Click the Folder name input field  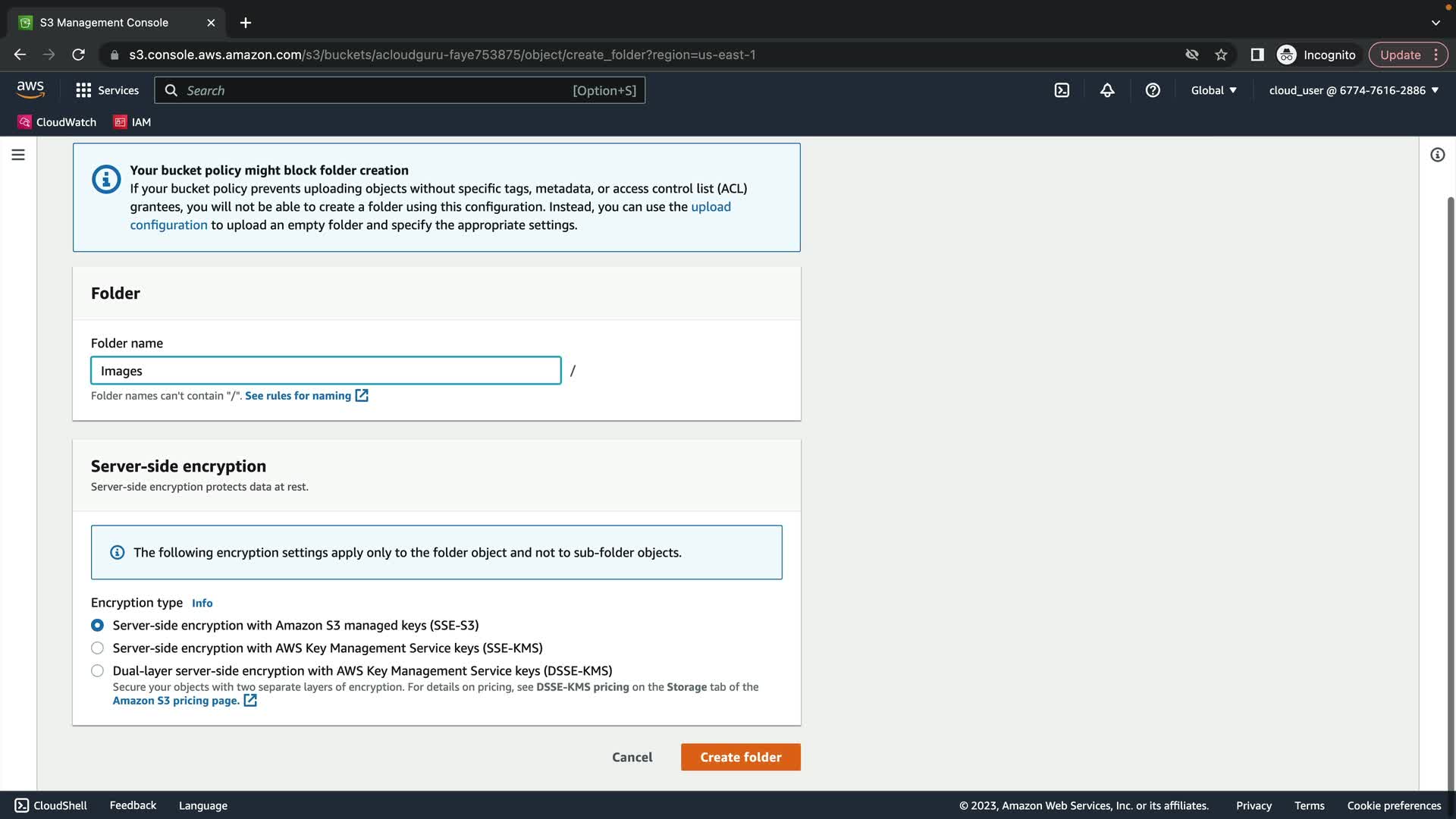click(326, 371)
